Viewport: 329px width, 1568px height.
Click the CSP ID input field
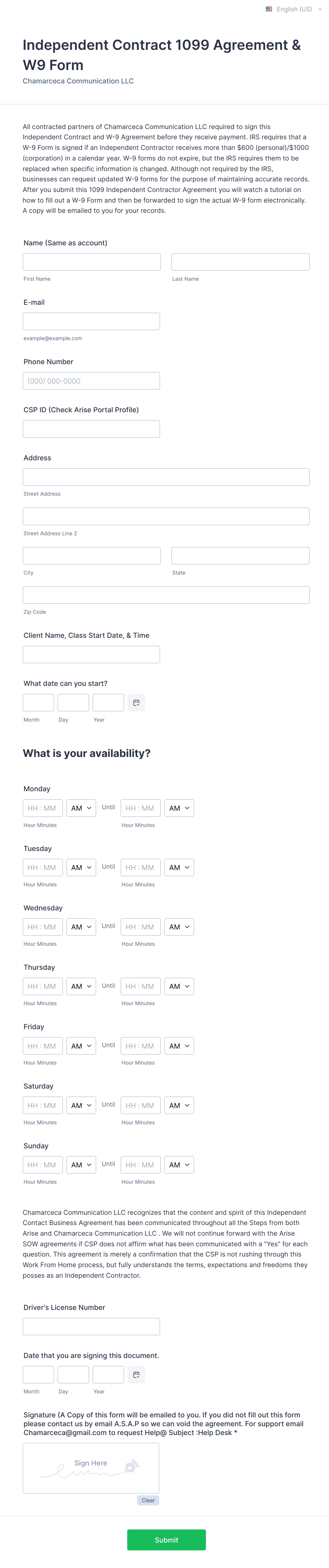[x=91, y=429]
